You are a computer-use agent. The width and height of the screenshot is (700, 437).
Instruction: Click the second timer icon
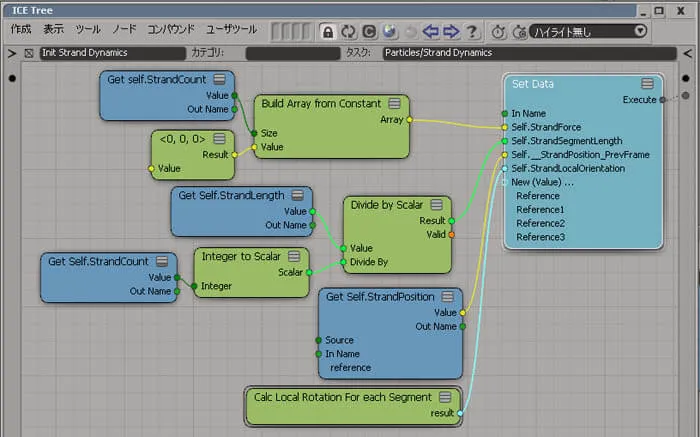519,32
